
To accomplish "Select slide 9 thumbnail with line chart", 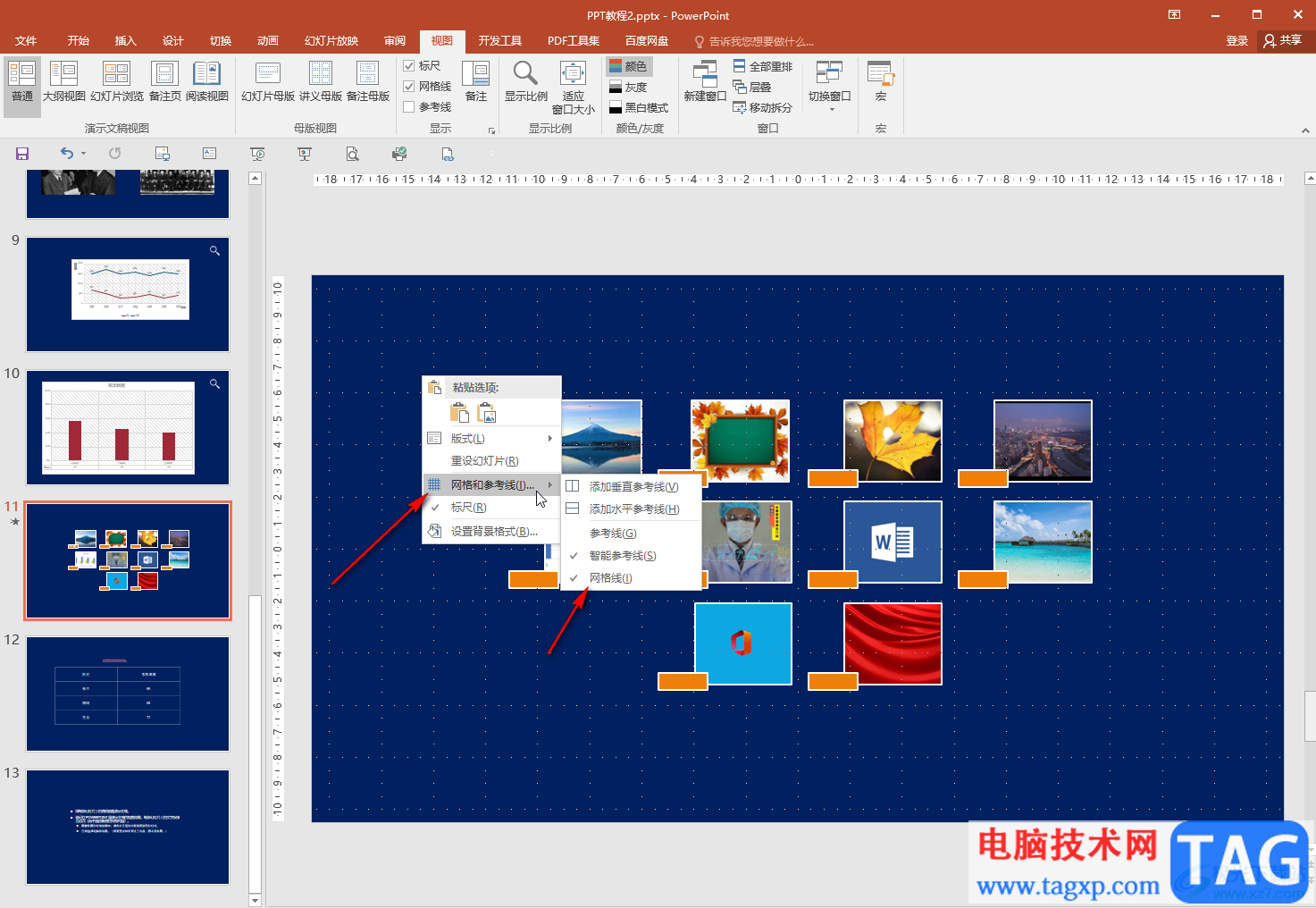I will pyautogui.click(x=128, y=295).
